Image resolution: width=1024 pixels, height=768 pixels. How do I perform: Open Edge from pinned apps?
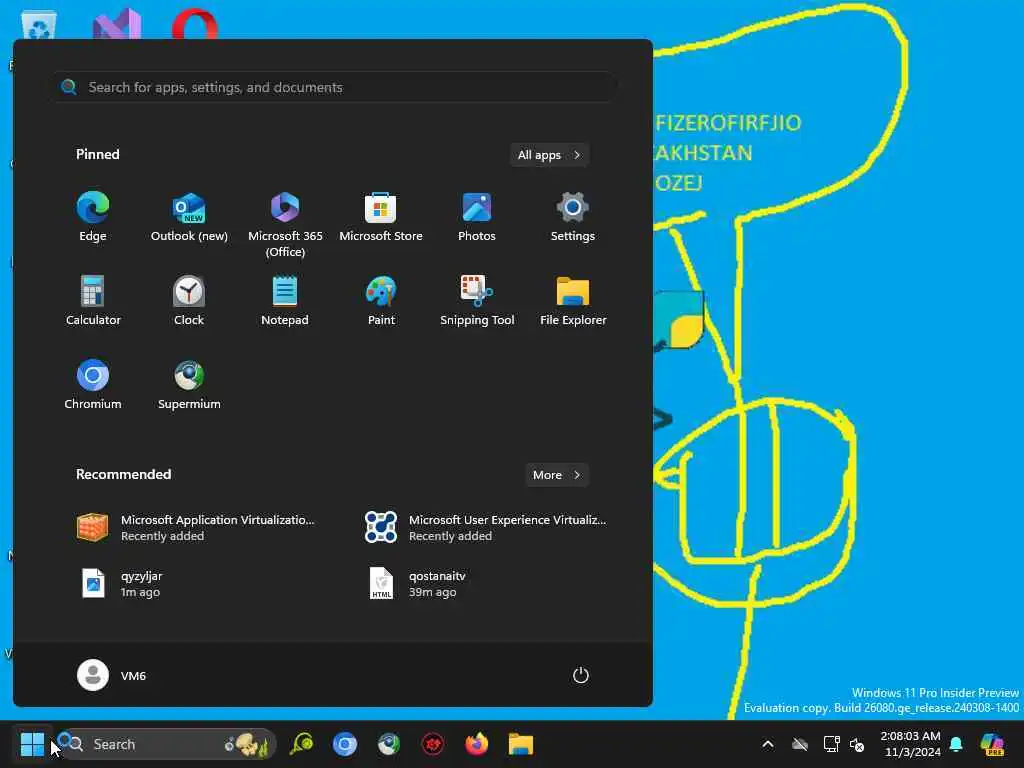(x=93, y=217)
